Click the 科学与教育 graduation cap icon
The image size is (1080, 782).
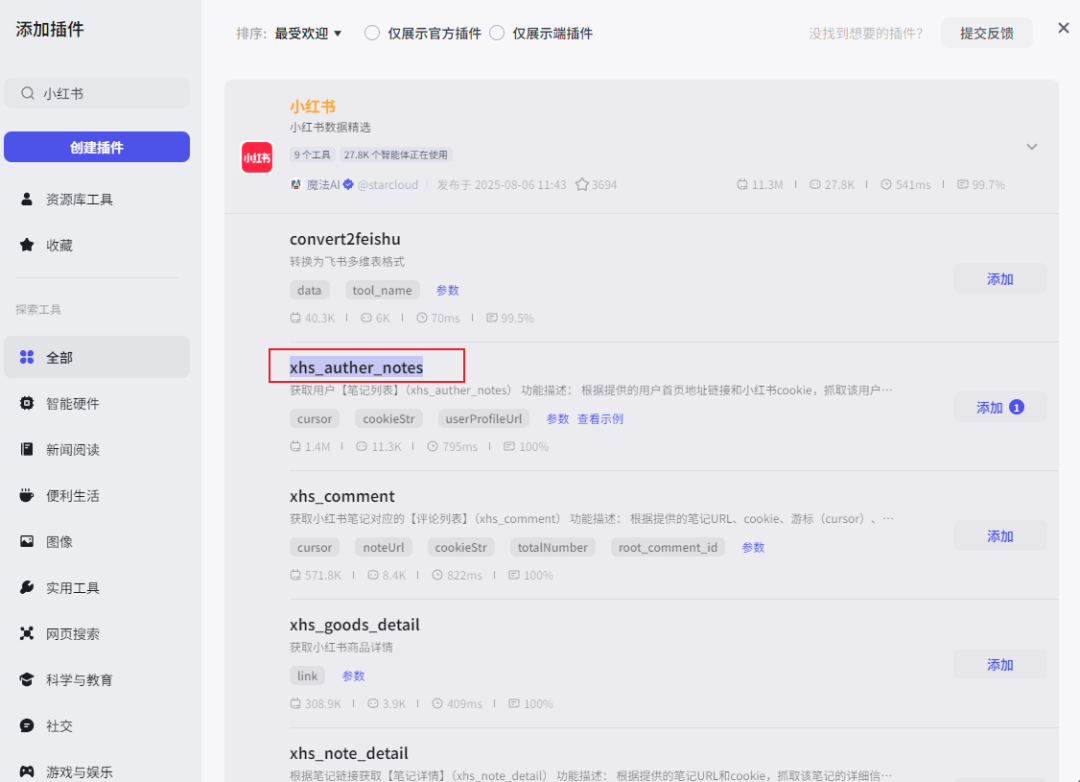[27, 679]
